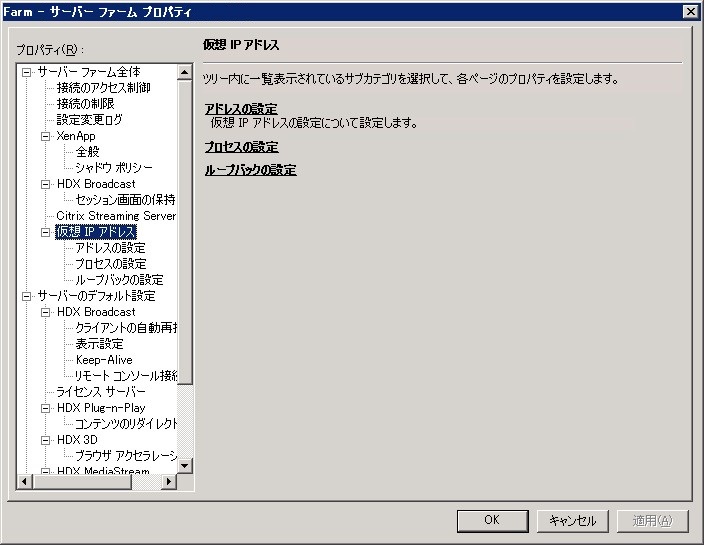Viewport: 704px width, 545px height.
Task: Click the tree's scroll up arrow
Action: 185,72
